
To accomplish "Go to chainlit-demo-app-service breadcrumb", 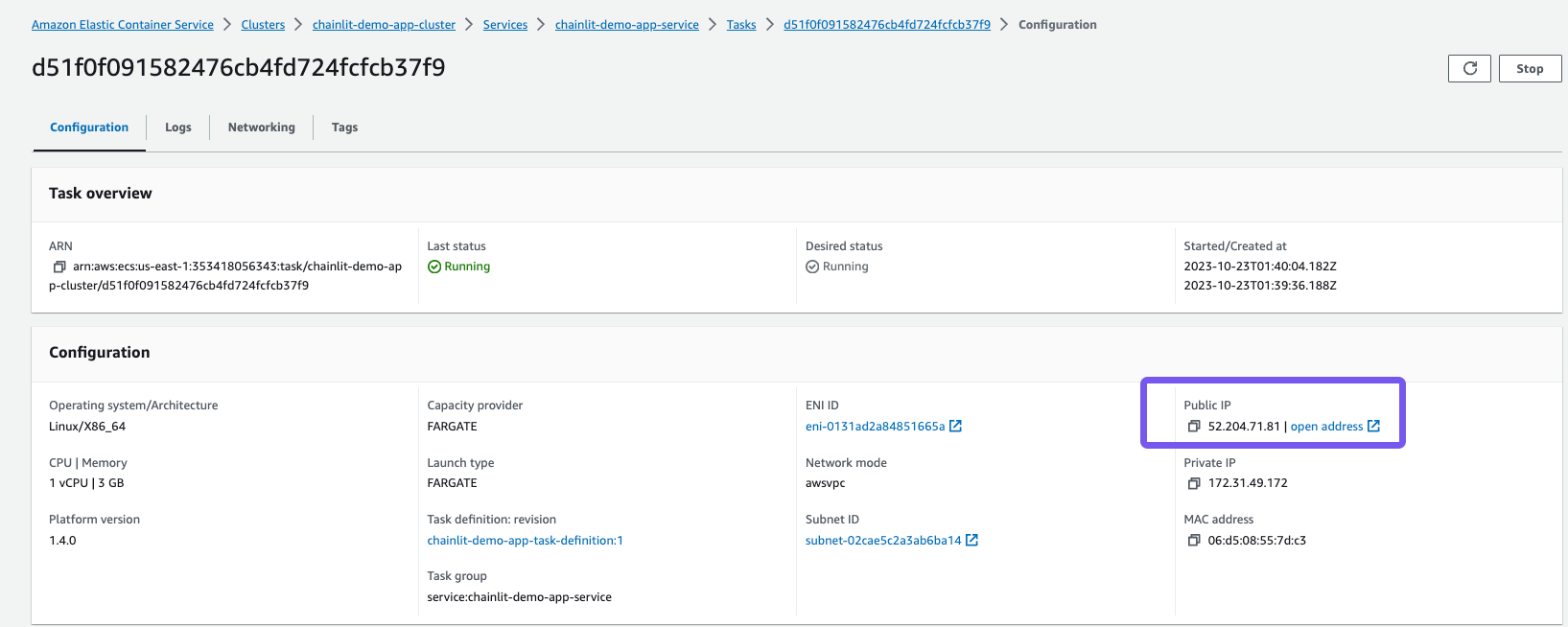I will coord(626,25).
